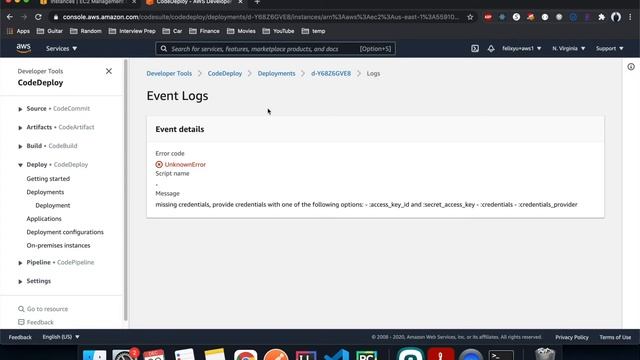Switch to the EC2 Management browser tab
This screenshot has width=640, height=360.
88,2
